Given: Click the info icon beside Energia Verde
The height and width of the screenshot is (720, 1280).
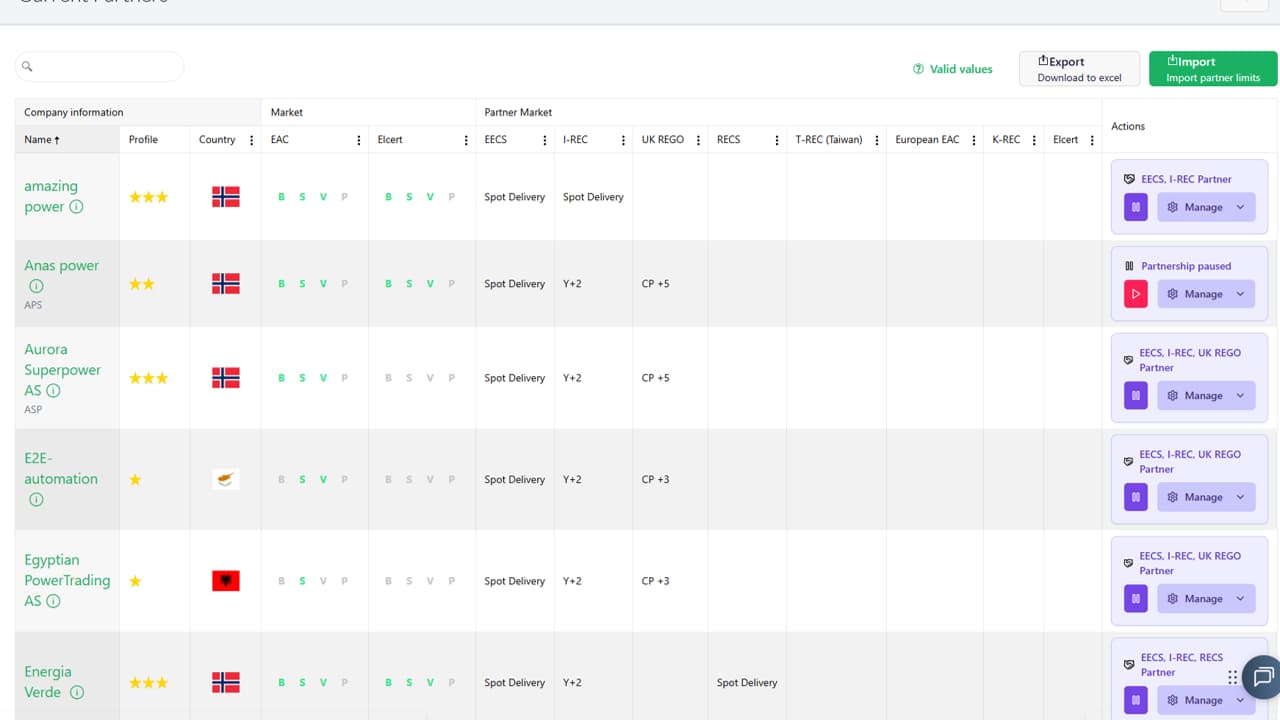Looking at the screenshot, I should (x=77, y=692).
